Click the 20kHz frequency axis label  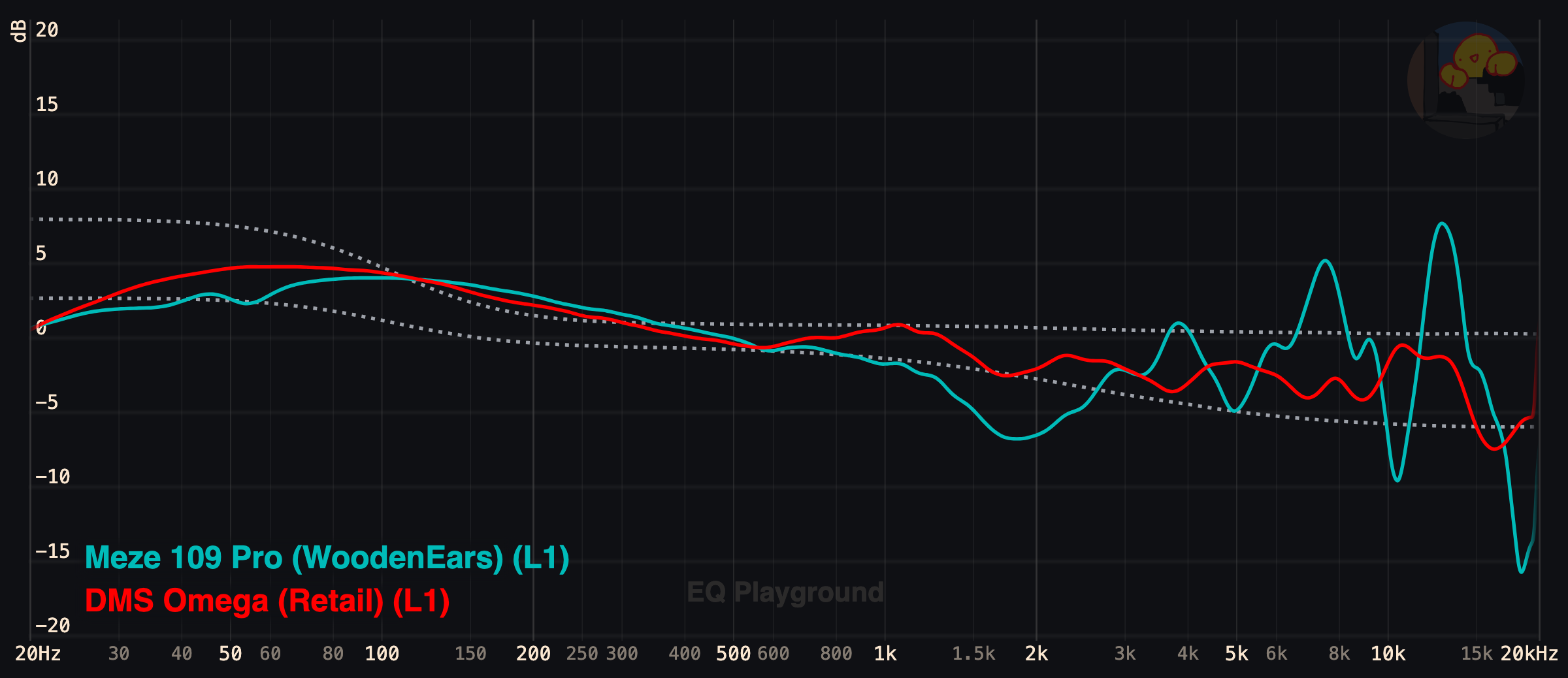(x=1529, y=654)
